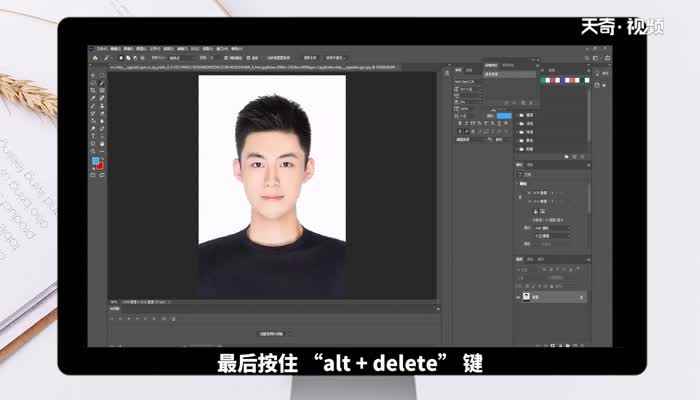Image resolution: width=700 pixels, height=400 pixels.
Task: Select the Spot Healing Brush tool
Action: click(x=102, y=98)
